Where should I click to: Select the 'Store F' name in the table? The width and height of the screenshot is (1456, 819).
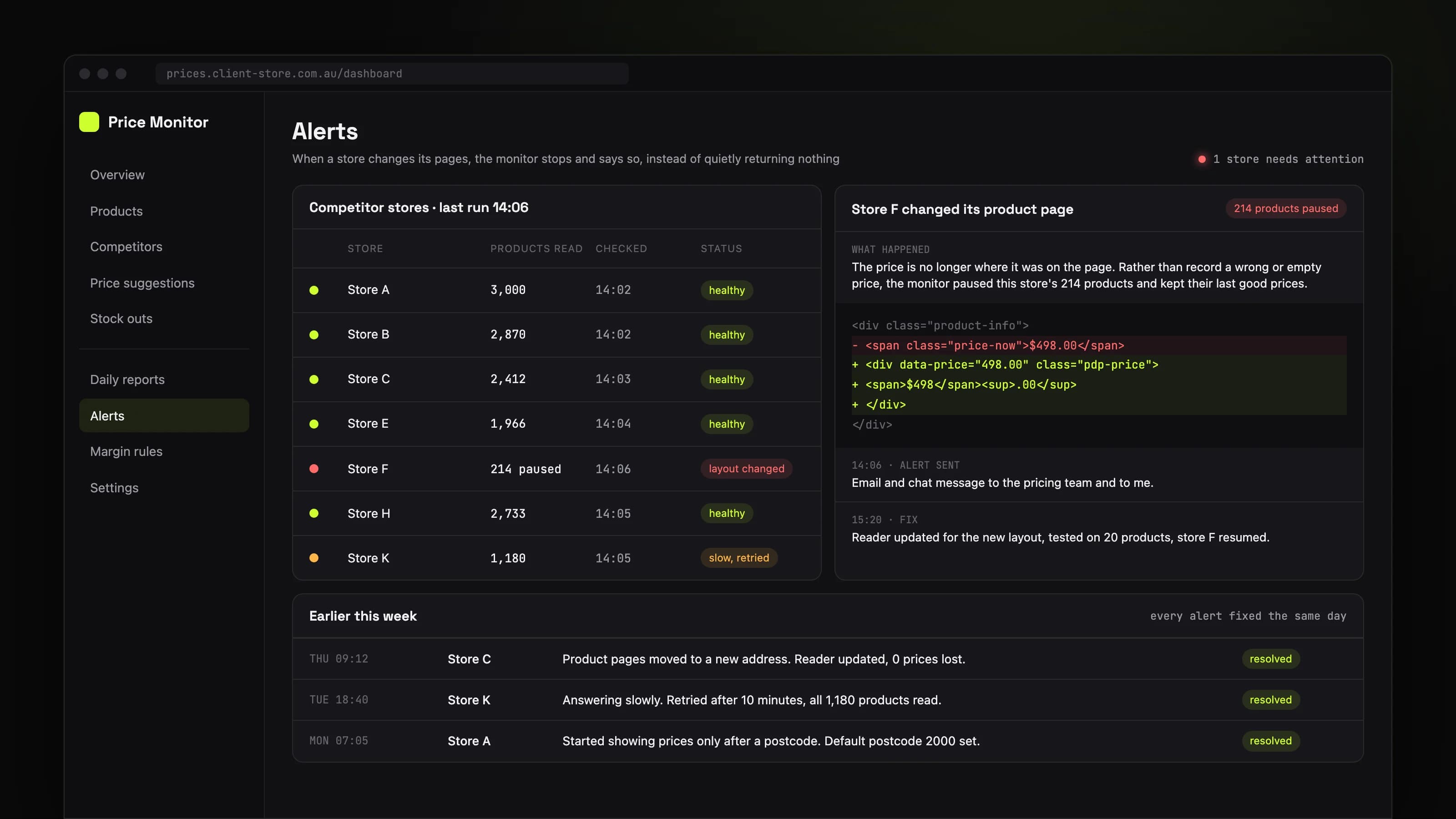(367, 469)
